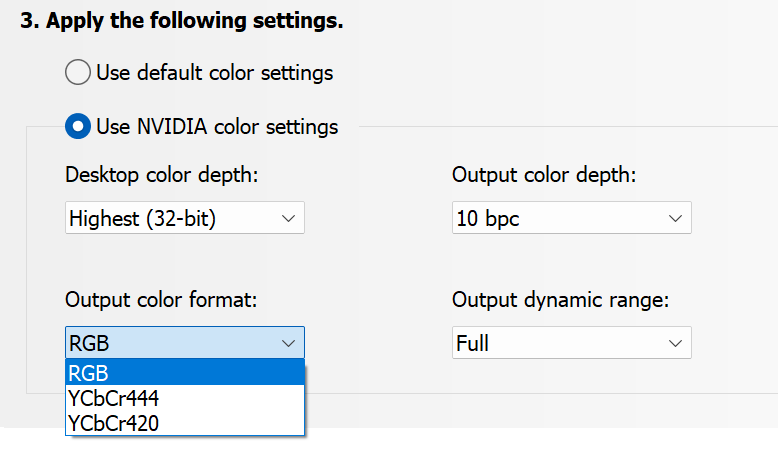This screenshot has height=469, width=778.
Task: Select the Use NVIDIA color settings radio button
Action: pyautogui.click(x=78, y=127)
